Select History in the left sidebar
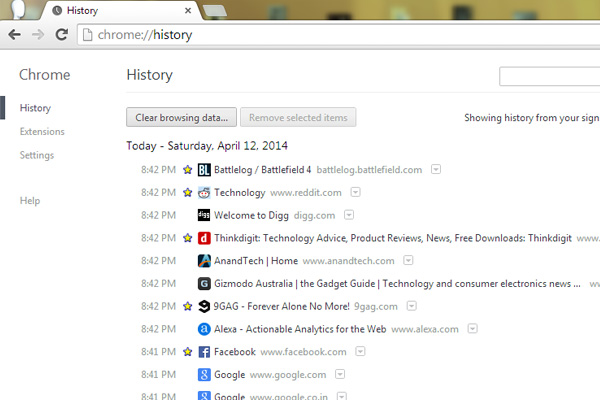This screenshot has height=400, width=600. coord(35,108)
